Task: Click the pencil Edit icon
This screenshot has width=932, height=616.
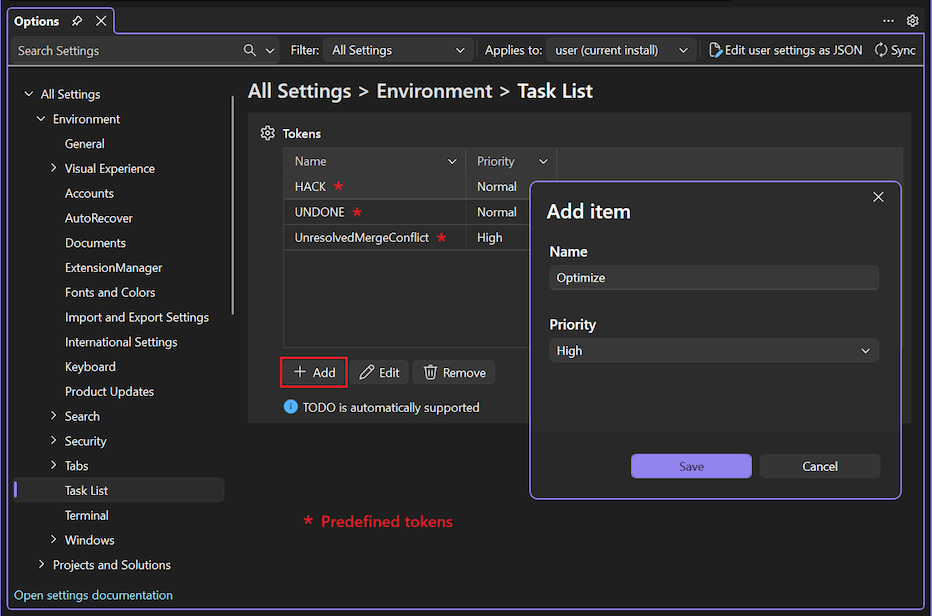Action: [x=366, y=372]
